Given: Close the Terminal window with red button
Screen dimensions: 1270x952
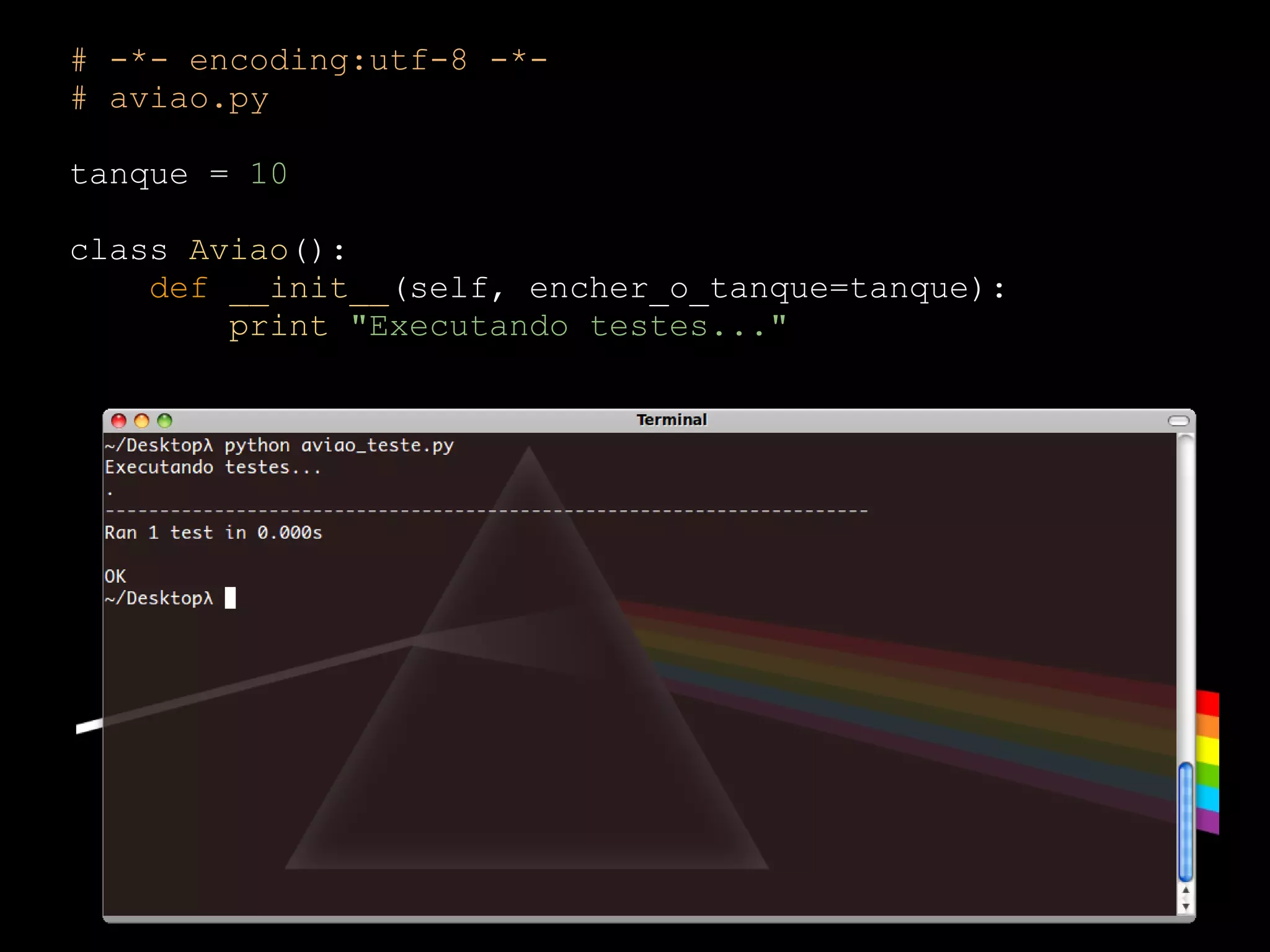Looking at the screenshot, I should (118, 421).
